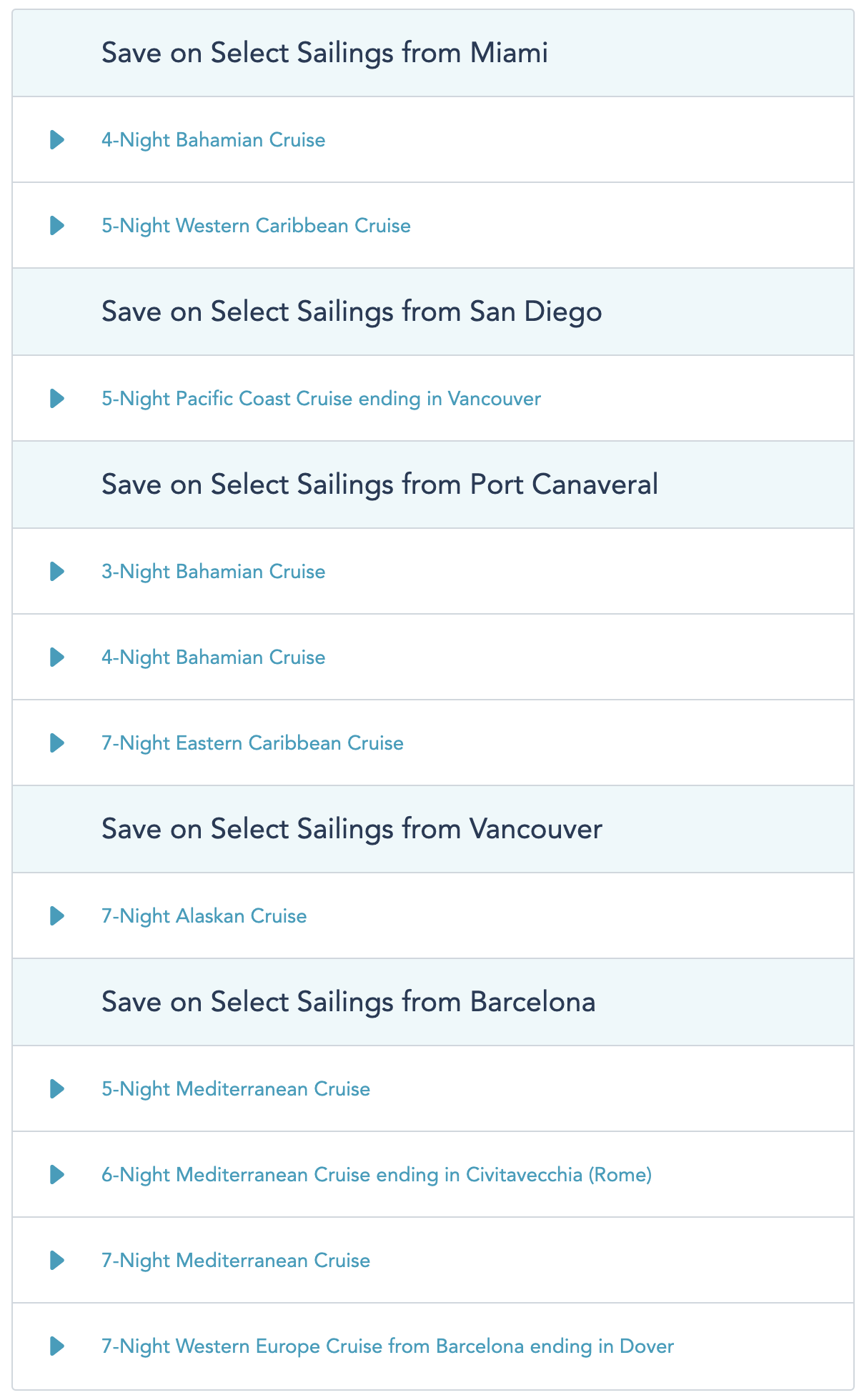Viewport: 864px width, 1400px height.
Task: Expand arrow beside Miami 4-Night Bahamian Cruise
Action: click(x=57, y=140)
